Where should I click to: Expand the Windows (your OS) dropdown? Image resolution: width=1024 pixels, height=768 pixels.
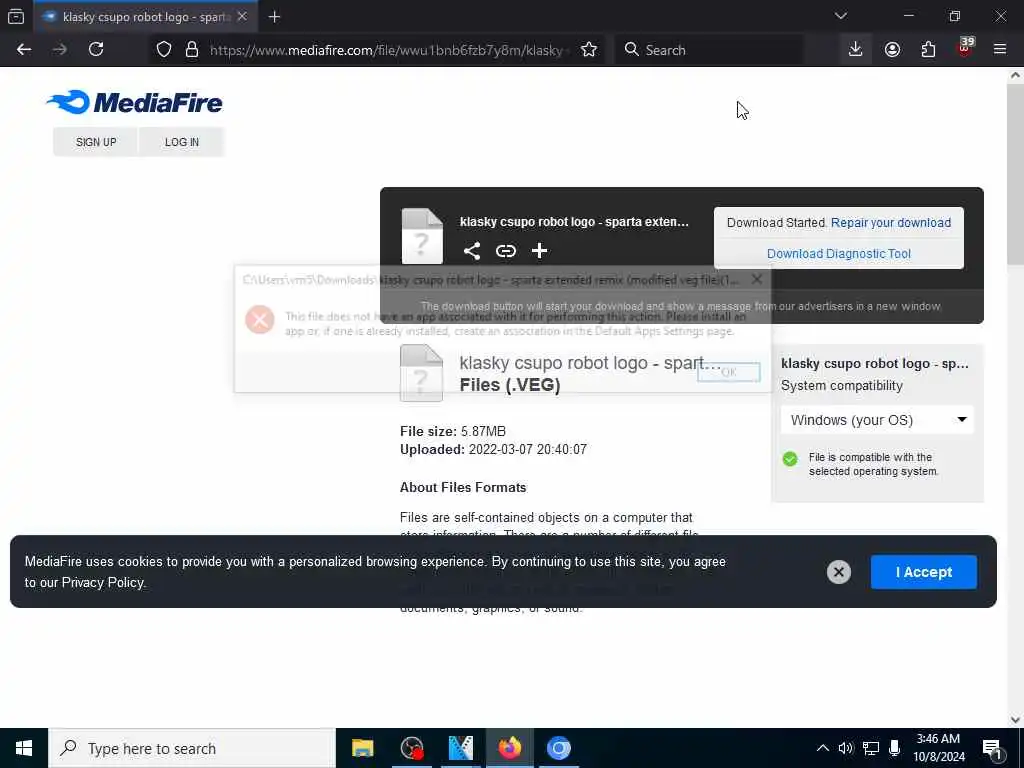pyautogui.click(x=877, y=420)
